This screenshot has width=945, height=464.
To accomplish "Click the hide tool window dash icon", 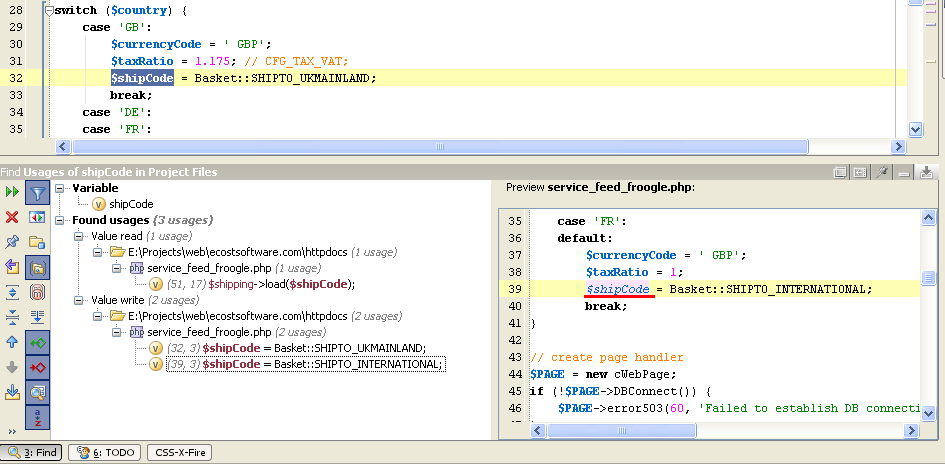I will (904, 173).
